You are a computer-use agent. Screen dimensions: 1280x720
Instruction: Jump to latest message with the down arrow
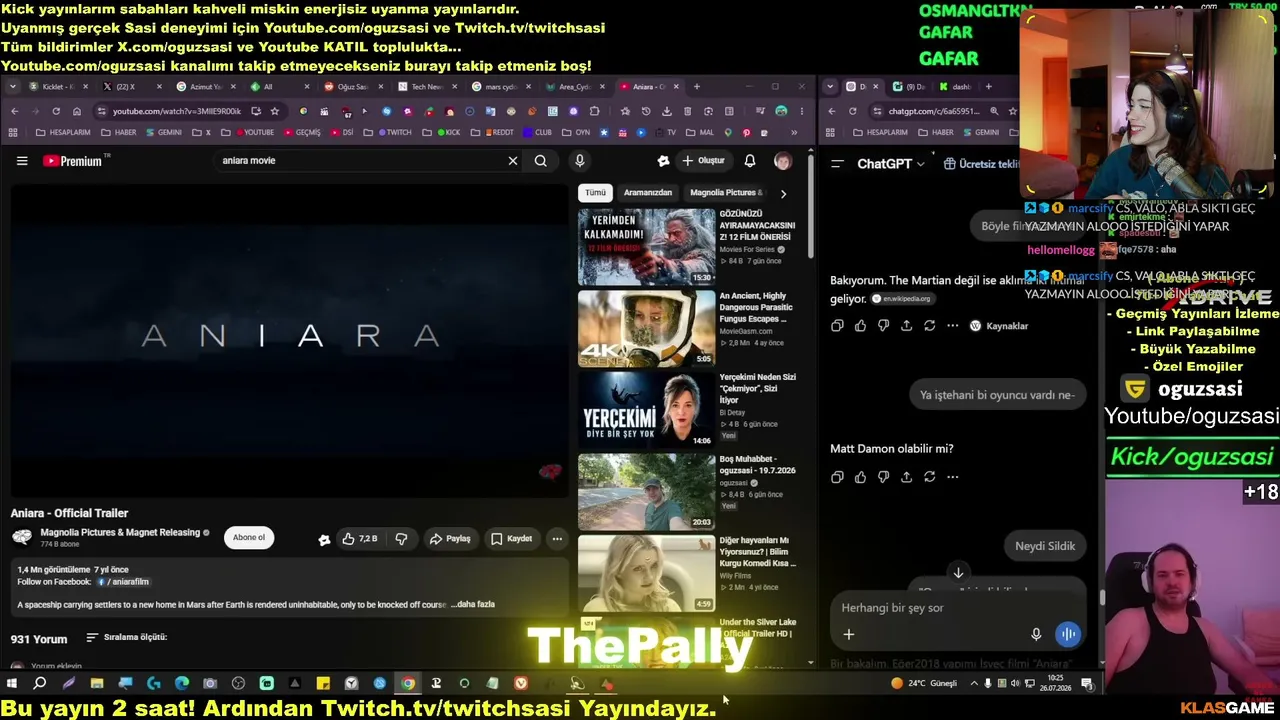point(958,573)
